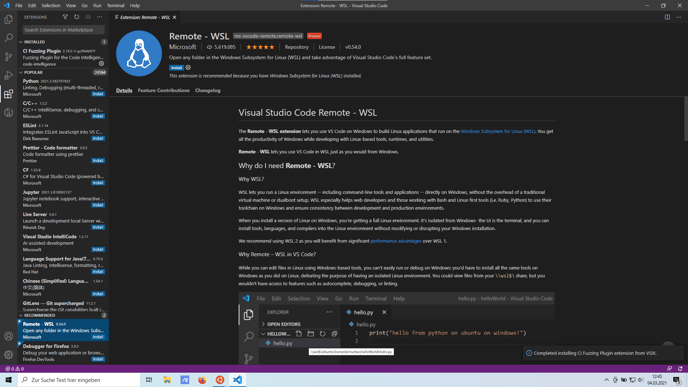Collapse the Popular section
688x387 pixels.
click(64, 72)
